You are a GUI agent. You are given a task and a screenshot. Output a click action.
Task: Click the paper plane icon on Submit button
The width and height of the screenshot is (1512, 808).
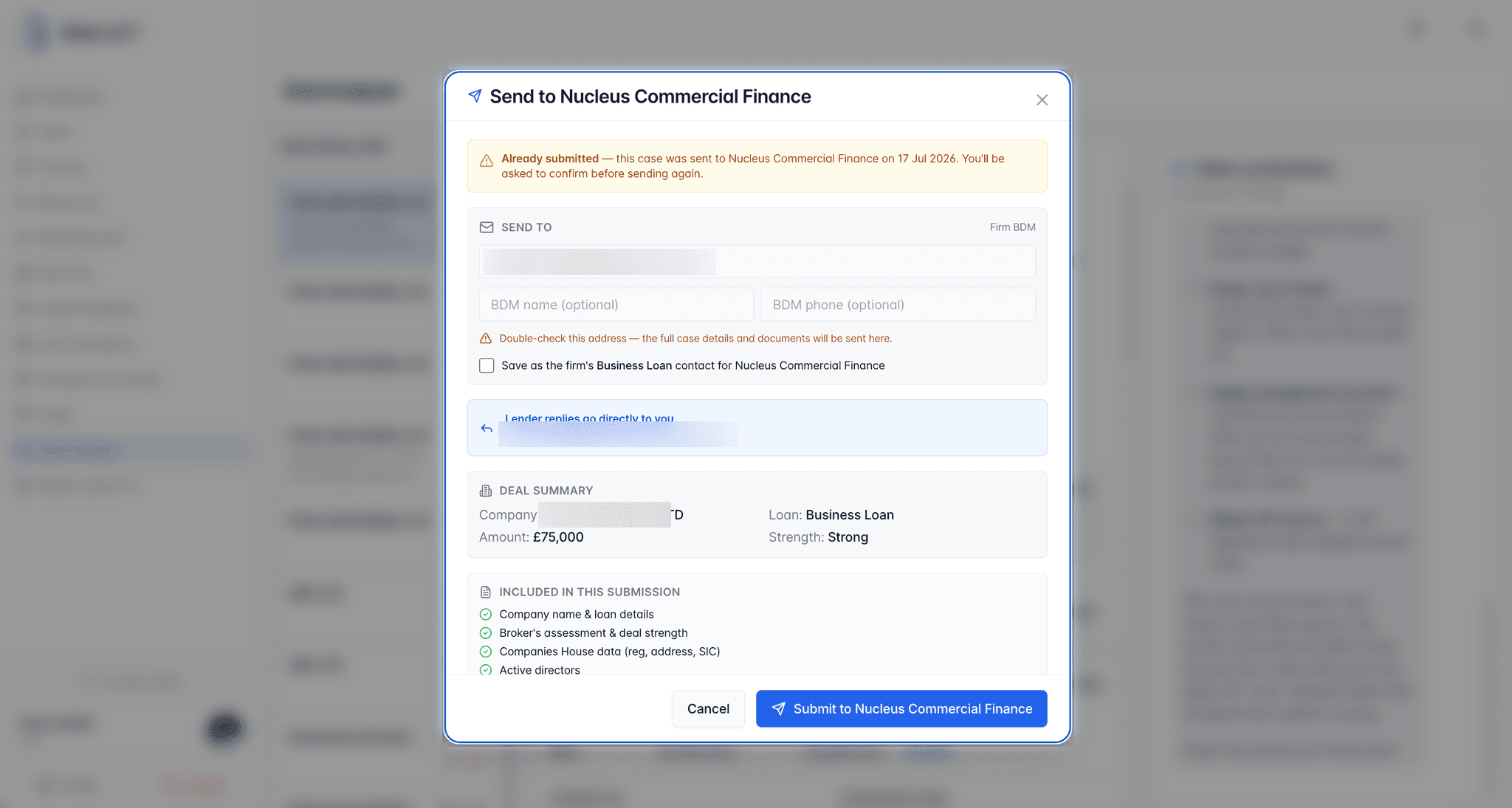(x=778, y=708)
